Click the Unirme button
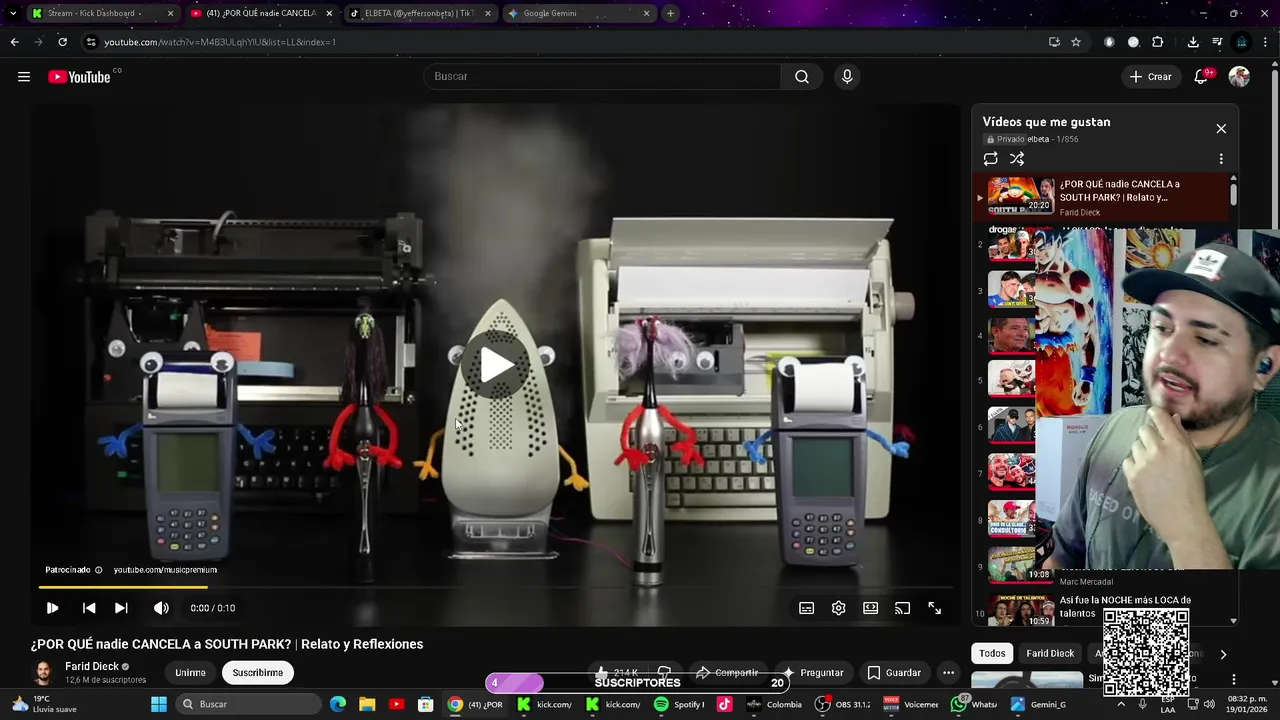Screen dimensions: 1280x720 190,673
